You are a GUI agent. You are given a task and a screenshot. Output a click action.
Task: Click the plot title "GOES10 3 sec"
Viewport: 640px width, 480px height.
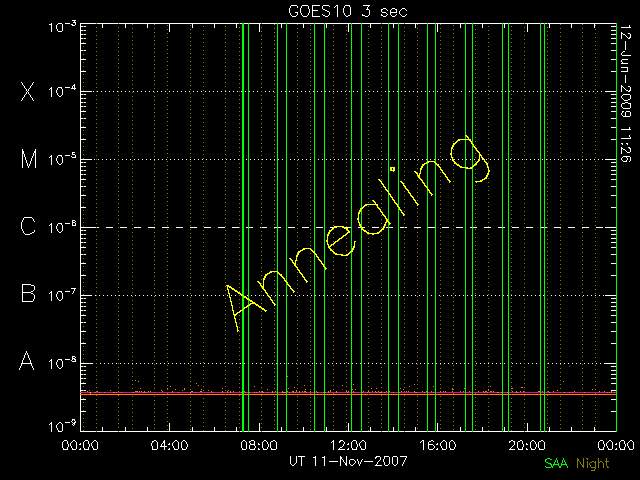pos(348,11)
